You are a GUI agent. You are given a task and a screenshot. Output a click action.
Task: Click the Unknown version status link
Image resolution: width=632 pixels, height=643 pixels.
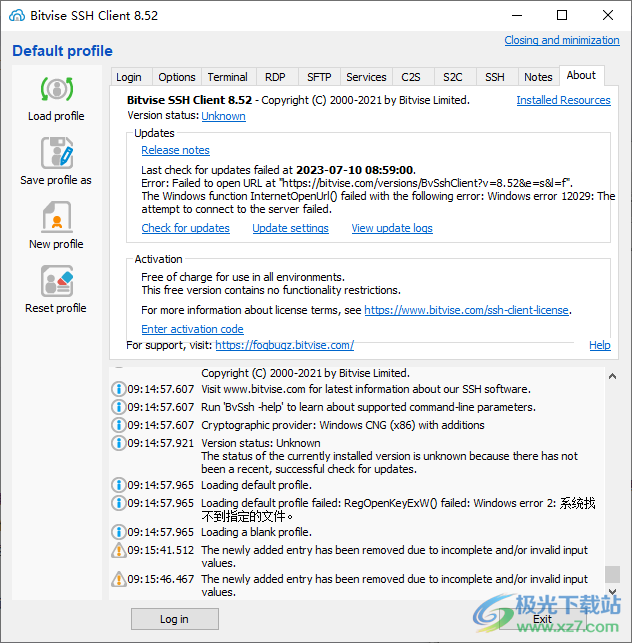coord(224,116)
